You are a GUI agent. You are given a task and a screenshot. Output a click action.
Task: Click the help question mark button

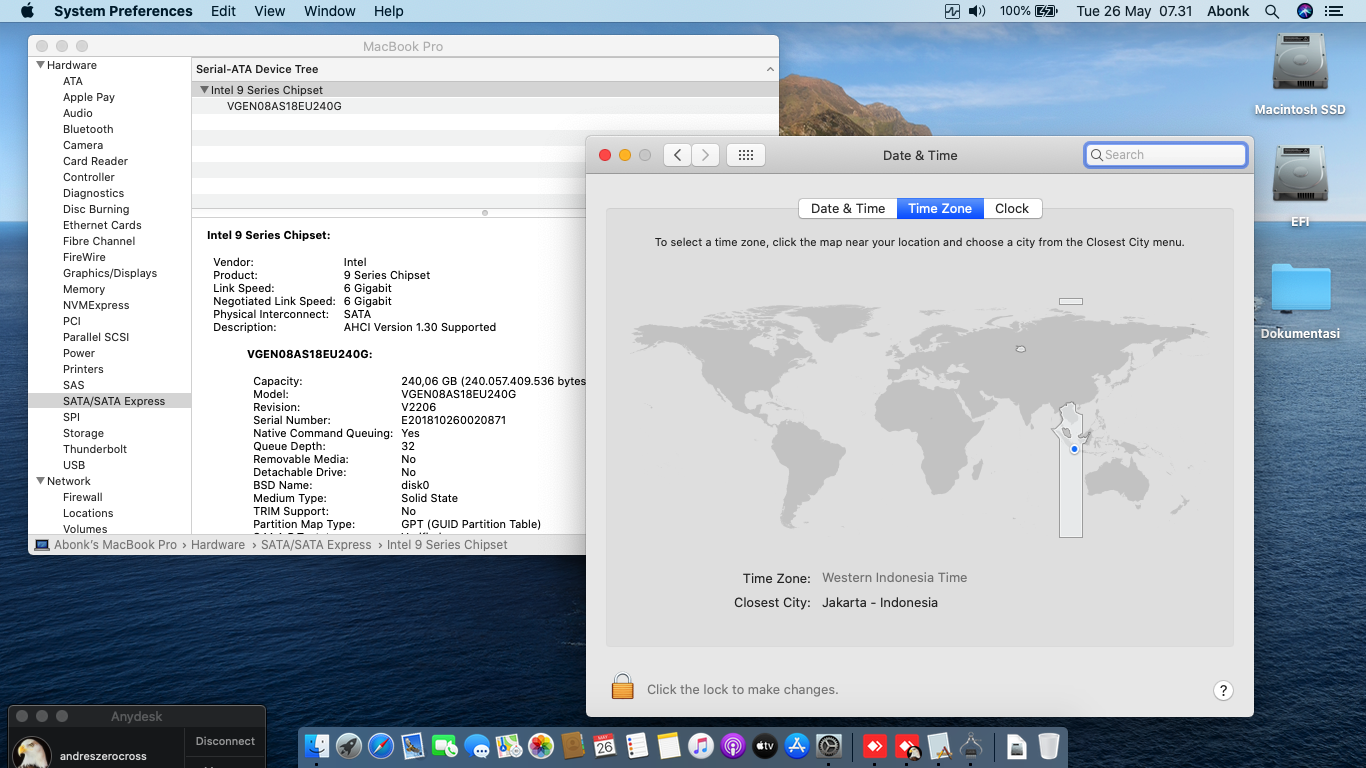1222,690
